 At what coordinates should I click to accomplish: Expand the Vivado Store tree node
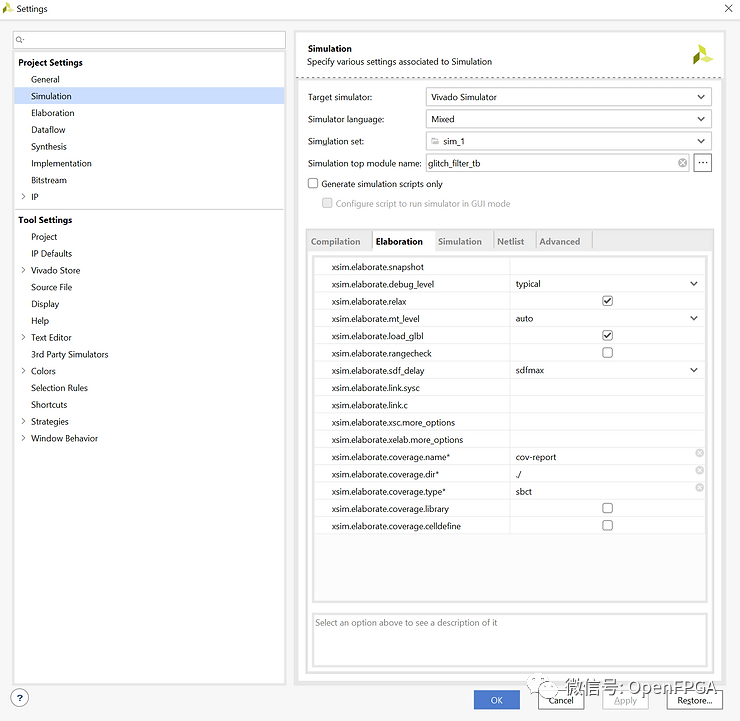pos(23,270)
